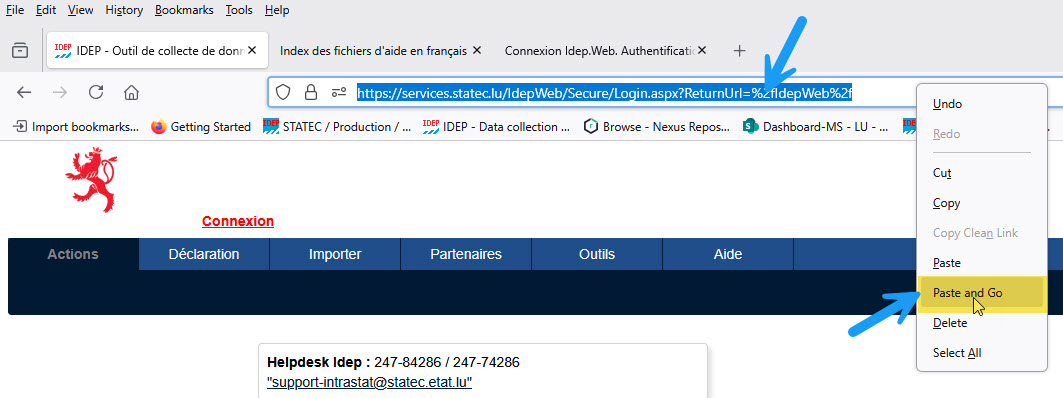The width and height of the screenshot is (1063, 398).
Task: Open the Tools menu
Action: tap(239, 10)
